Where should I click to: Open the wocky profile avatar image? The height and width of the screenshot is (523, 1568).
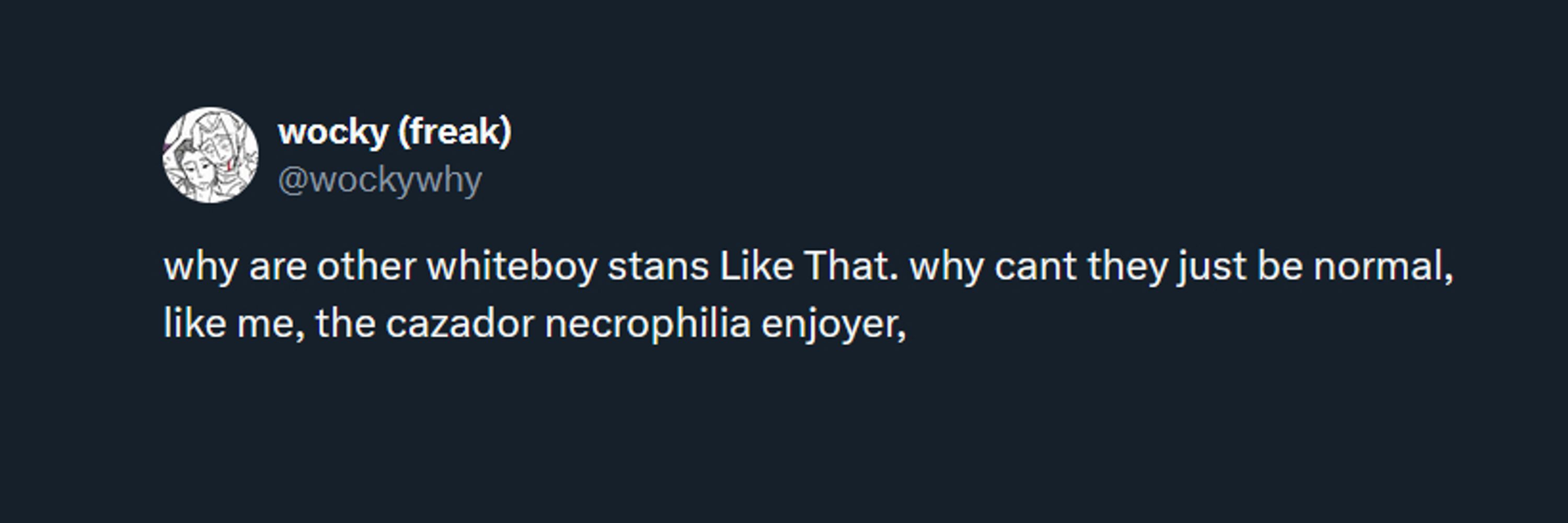pyautogui.click(x=211, y=155)
